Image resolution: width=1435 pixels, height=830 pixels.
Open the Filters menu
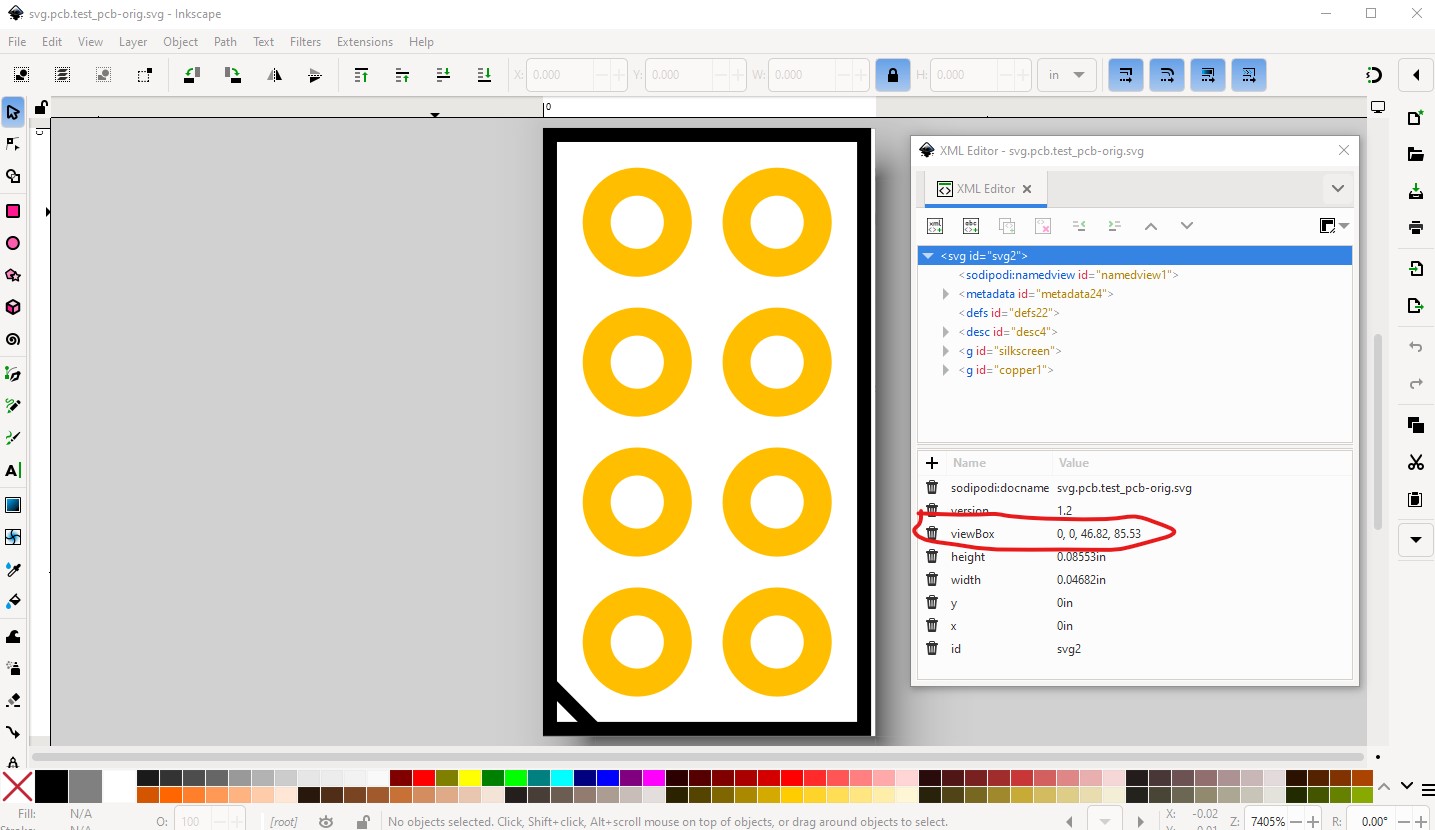click(x=305, y=42)
